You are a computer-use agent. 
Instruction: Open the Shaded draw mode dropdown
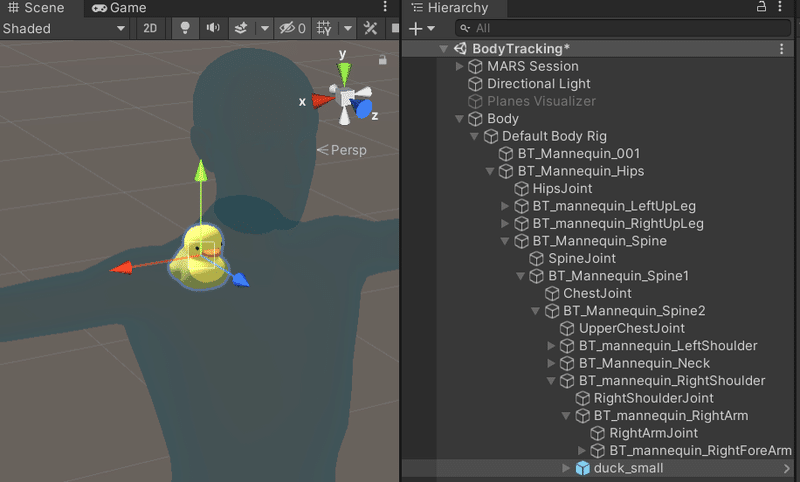pos(63,29)
